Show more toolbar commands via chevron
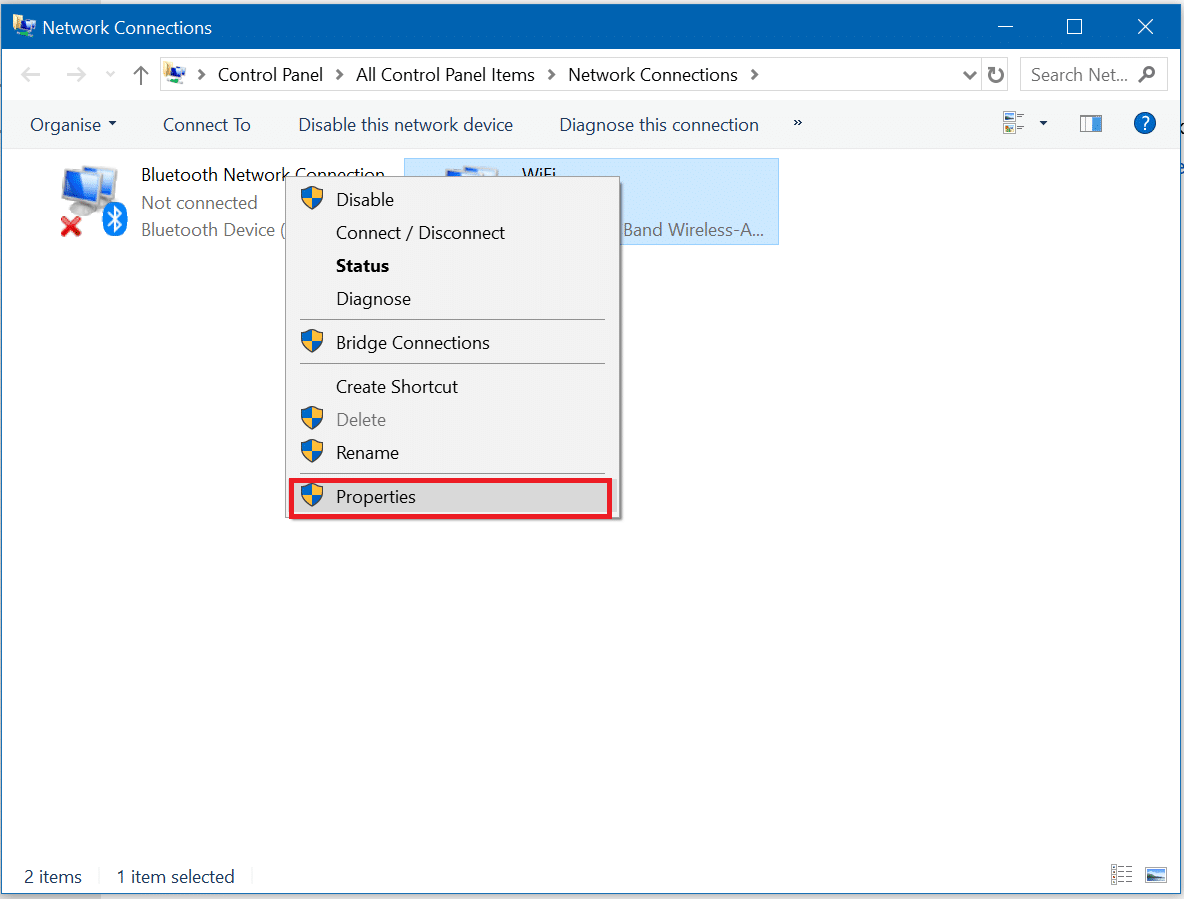Viewport: 1184px width, 899px height. click(797, 123)
